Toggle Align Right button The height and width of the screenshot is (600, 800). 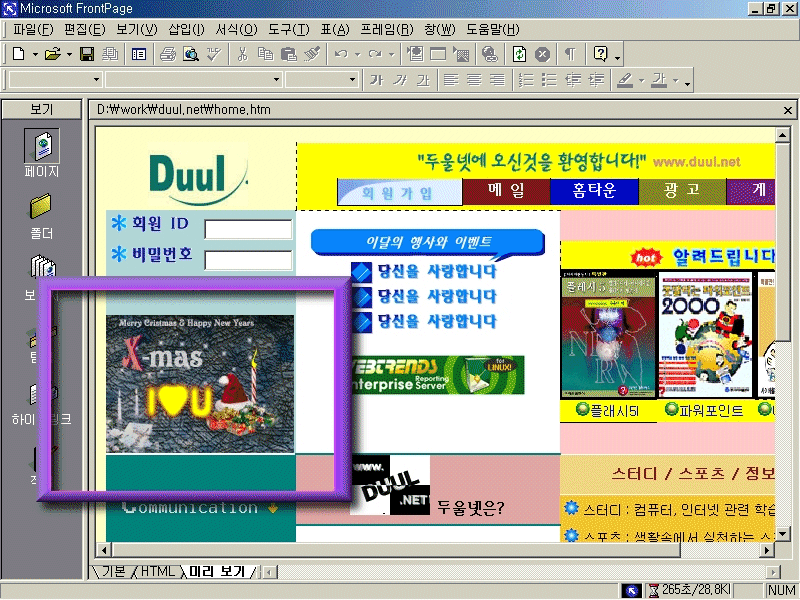pos(497,80)
